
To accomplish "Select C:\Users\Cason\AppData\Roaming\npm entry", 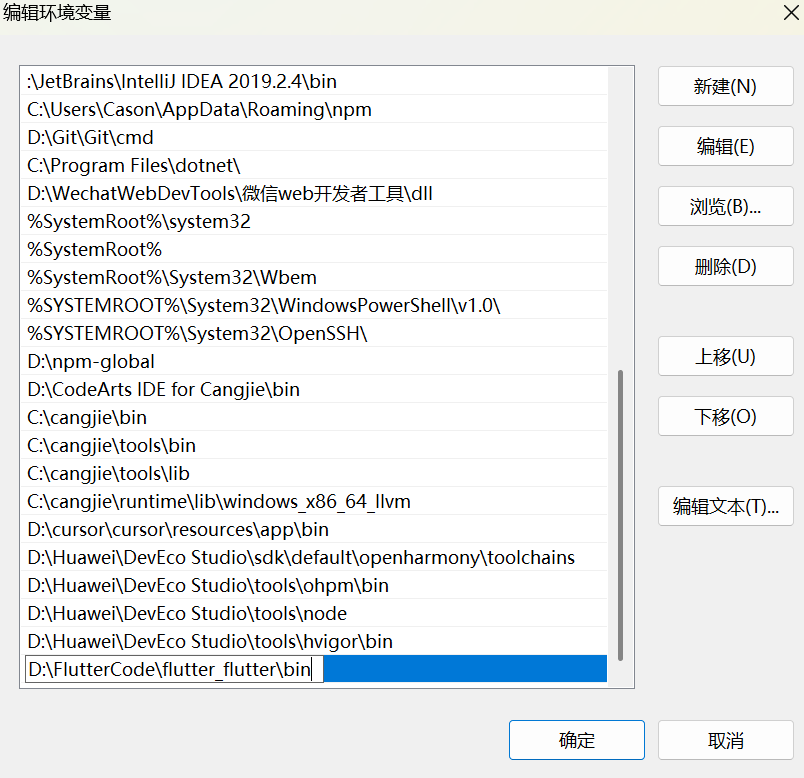I will pyautogui.click(x=314, y=109).
